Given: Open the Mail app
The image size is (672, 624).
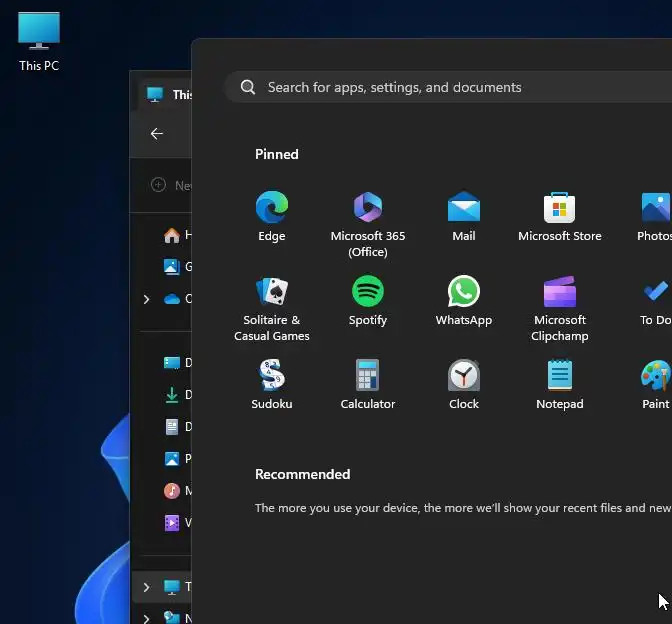Looking at the screenshot, I should (x=464, y=217).
